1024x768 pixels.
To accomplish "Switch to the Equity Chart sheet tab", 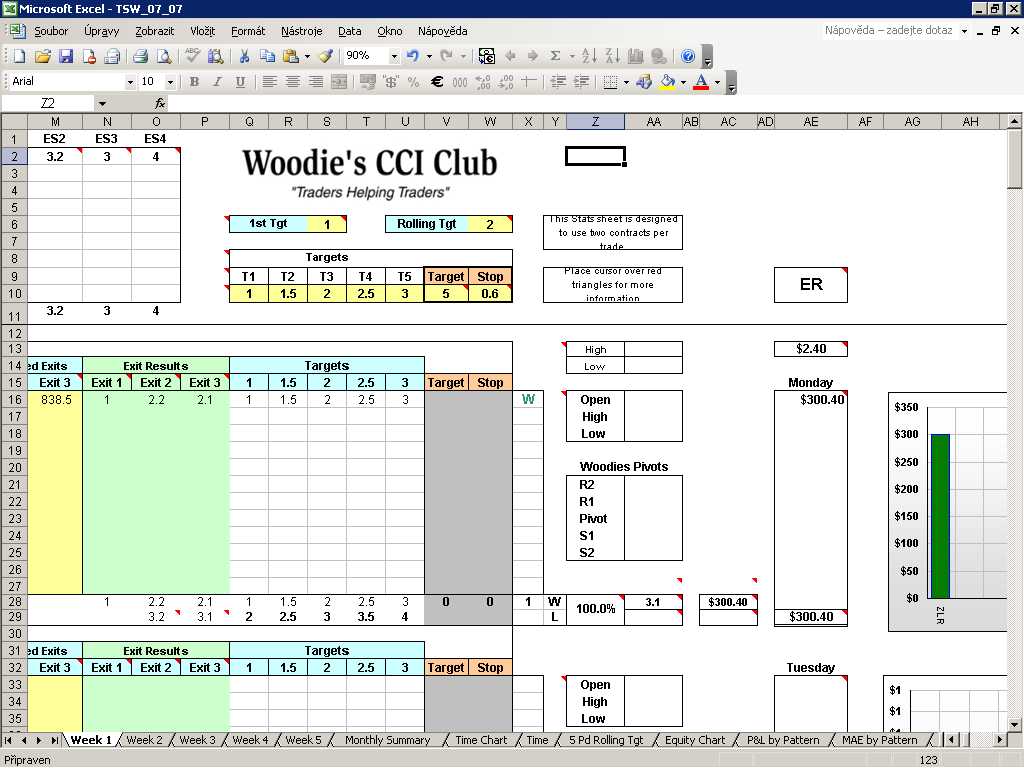I will click(x=695, y=740).
